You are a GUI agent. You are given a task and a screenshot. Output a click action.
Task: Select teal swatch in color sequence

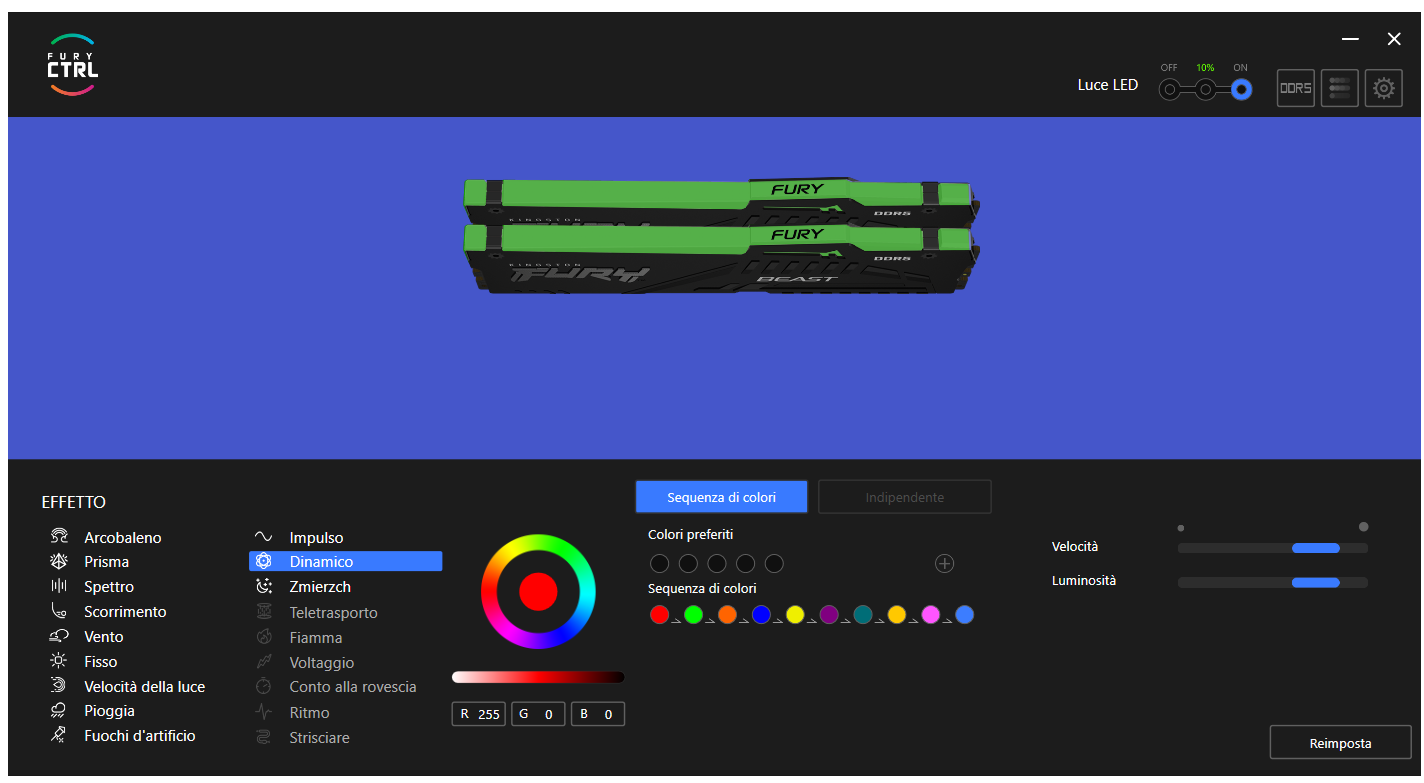(863, 615)
